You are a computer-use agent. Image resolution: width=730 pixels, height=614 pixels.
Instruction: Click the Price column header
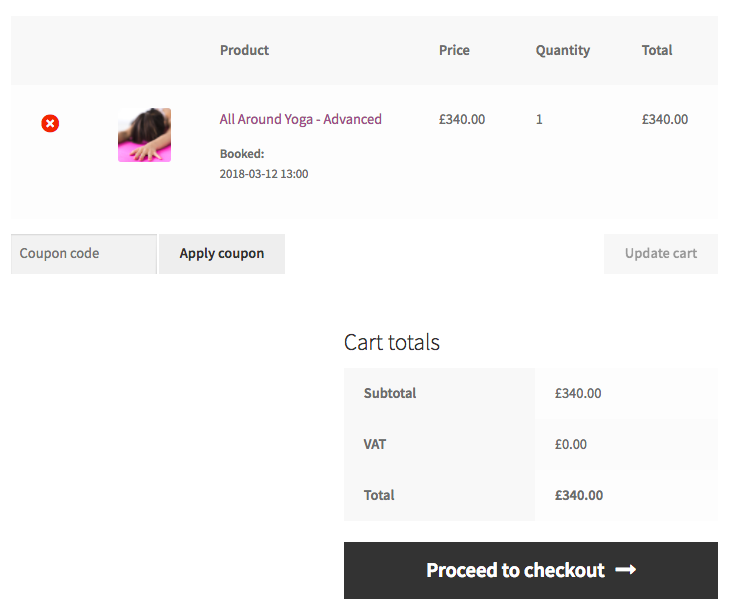[x=454, y=50]
